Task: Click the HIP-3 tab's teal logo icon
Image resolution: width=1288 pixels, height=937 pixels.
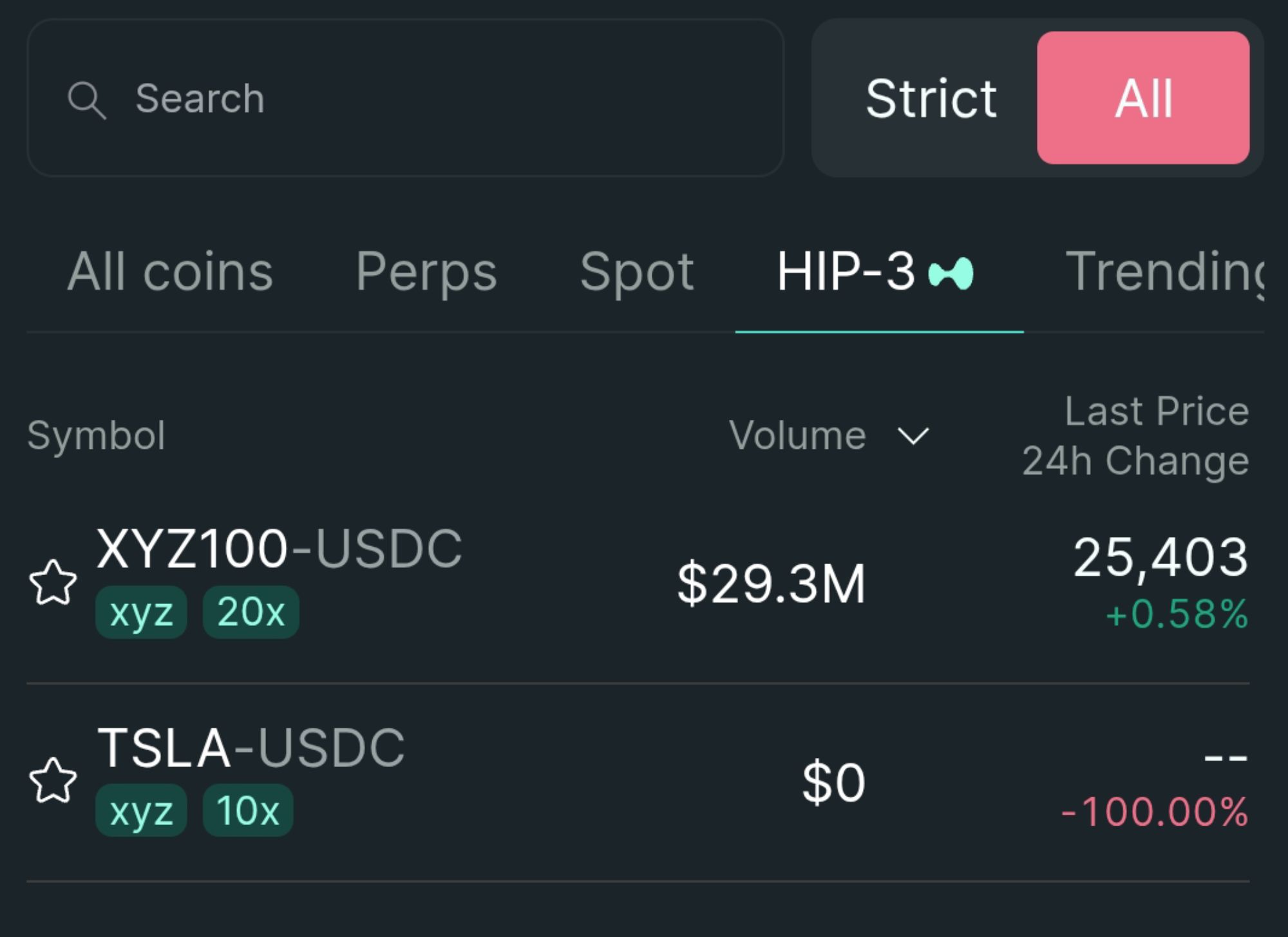Action: point(951,273)
